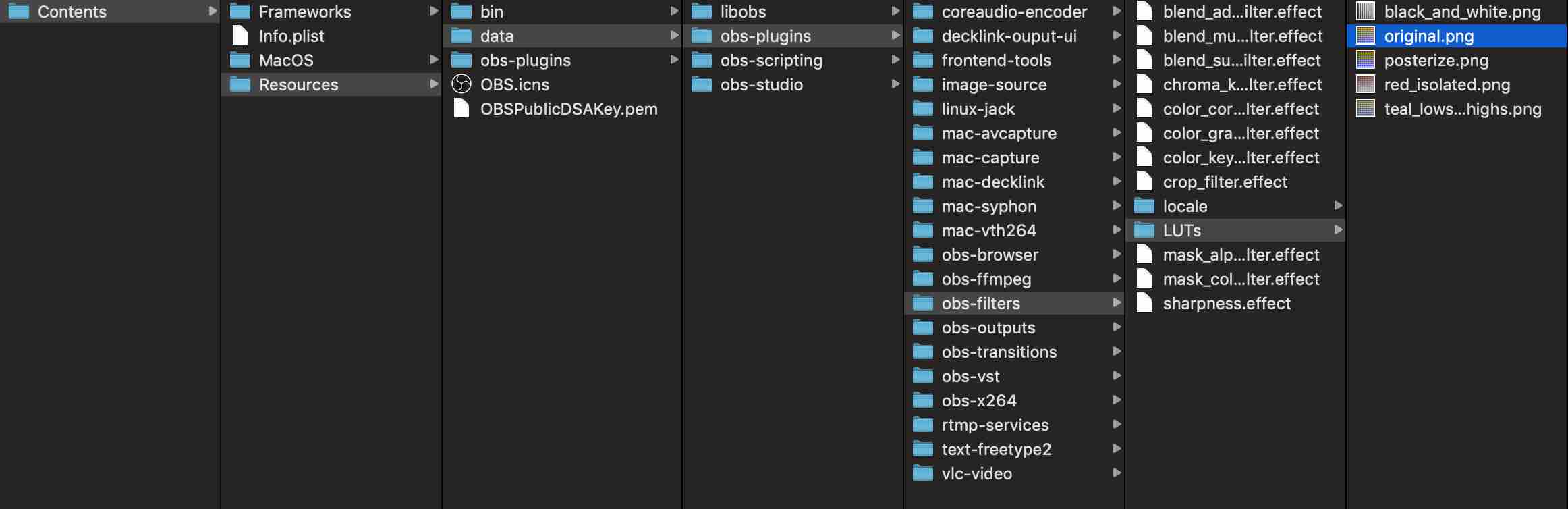This screenshot has height=509, width=1568.
Task: Select the obs-transitions folder name
Action: tap(999, 352)
